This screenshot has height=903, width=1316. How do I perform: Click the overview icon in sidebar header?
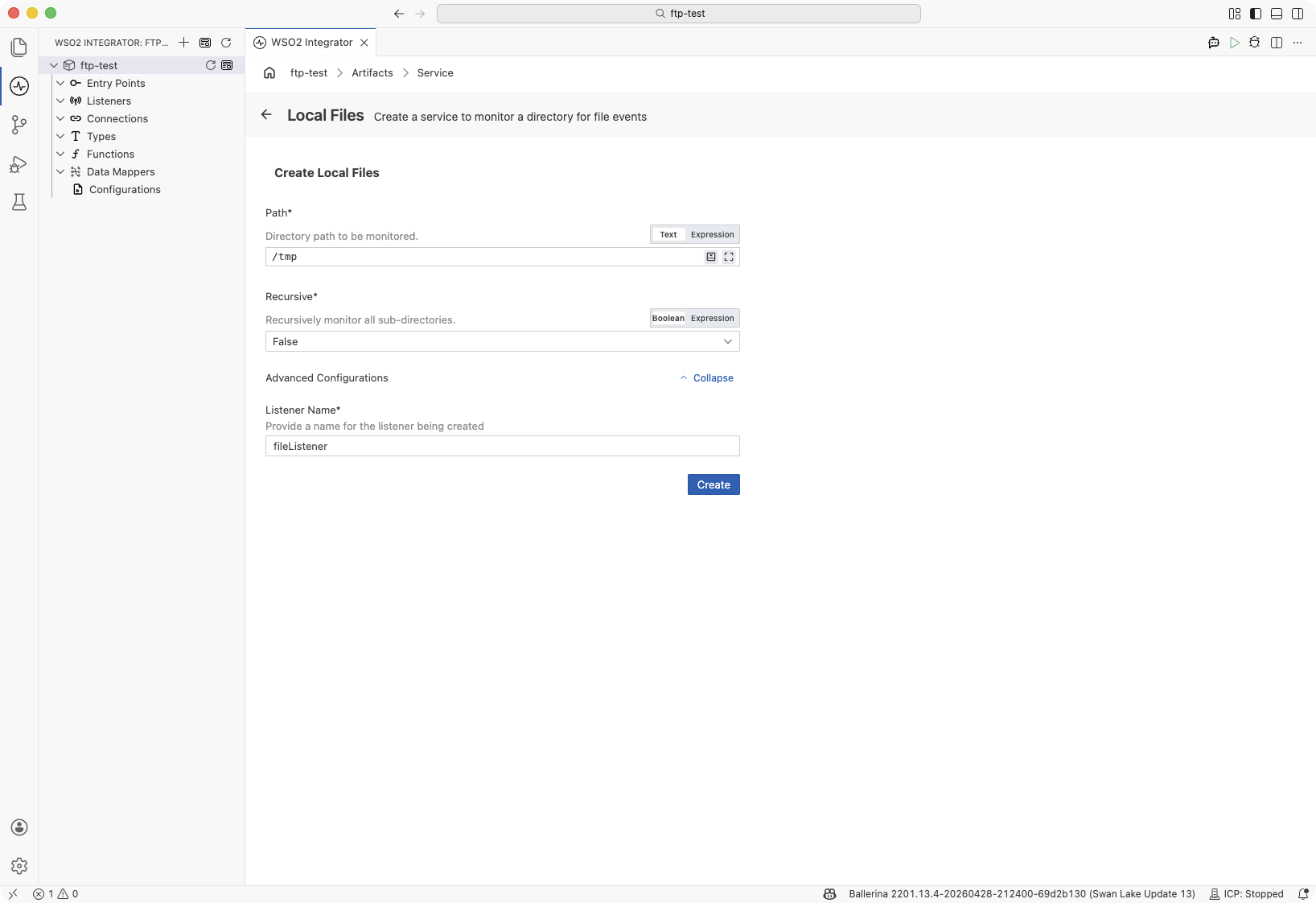click(x=205, y=43)
